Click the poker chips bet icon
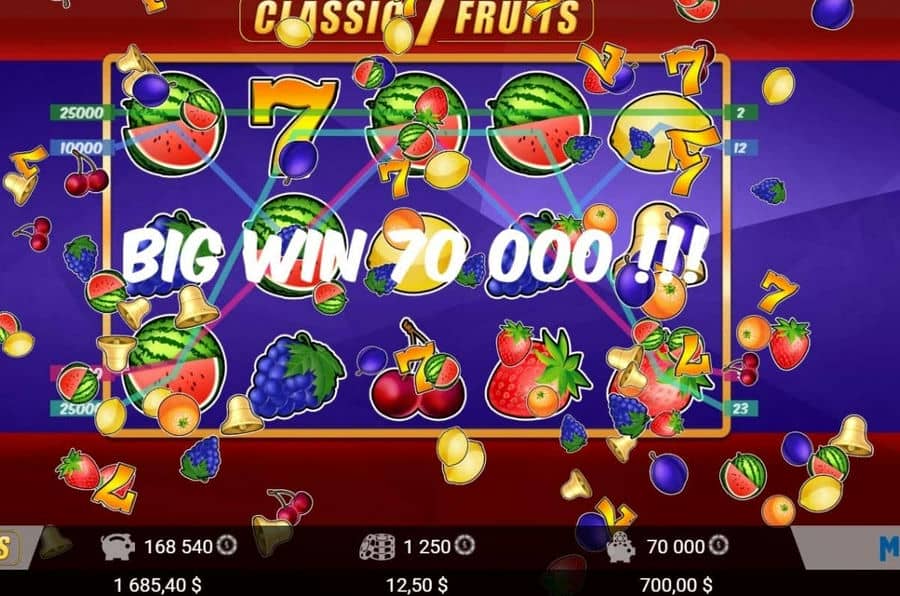Screen dimensions: 900x596 coord(377,546)
